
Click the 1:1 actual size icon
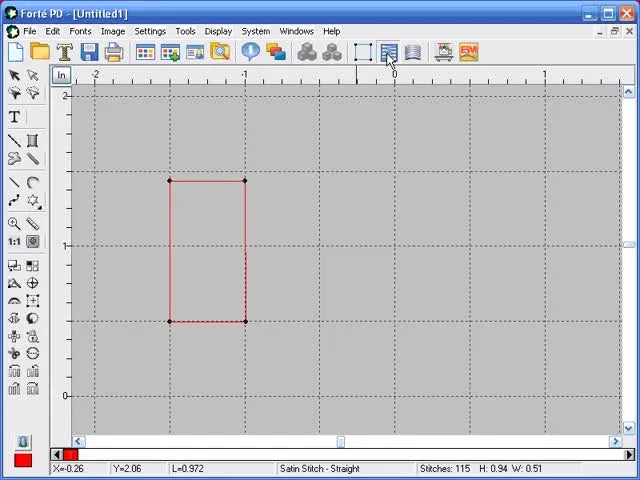(x=14, y=242)
